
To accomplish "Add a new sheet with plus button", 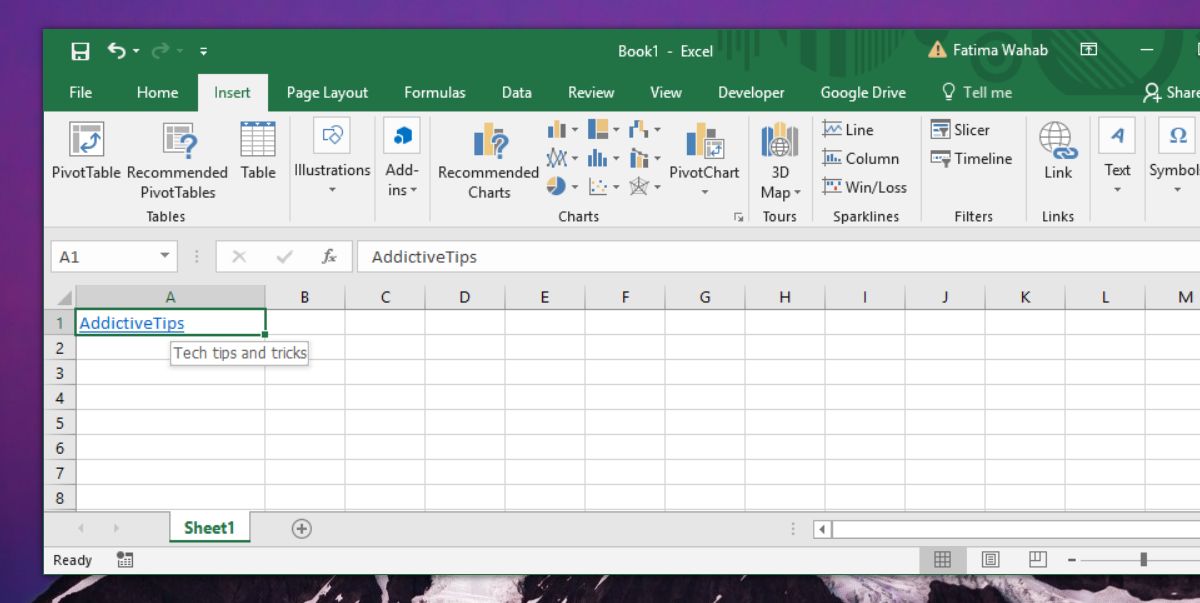I will 302,528.
